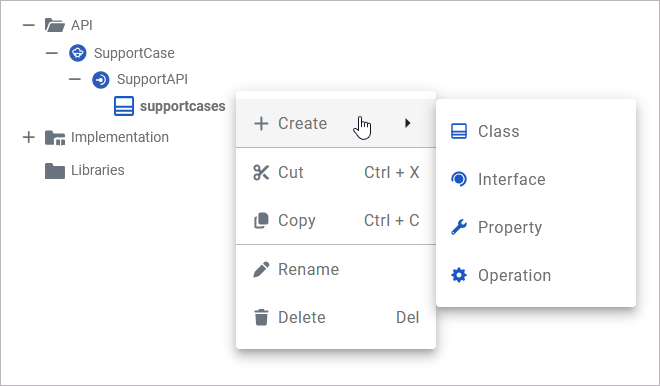Click the Libraries folder icon
660x386 pixels.
click(x=55, y=170)
